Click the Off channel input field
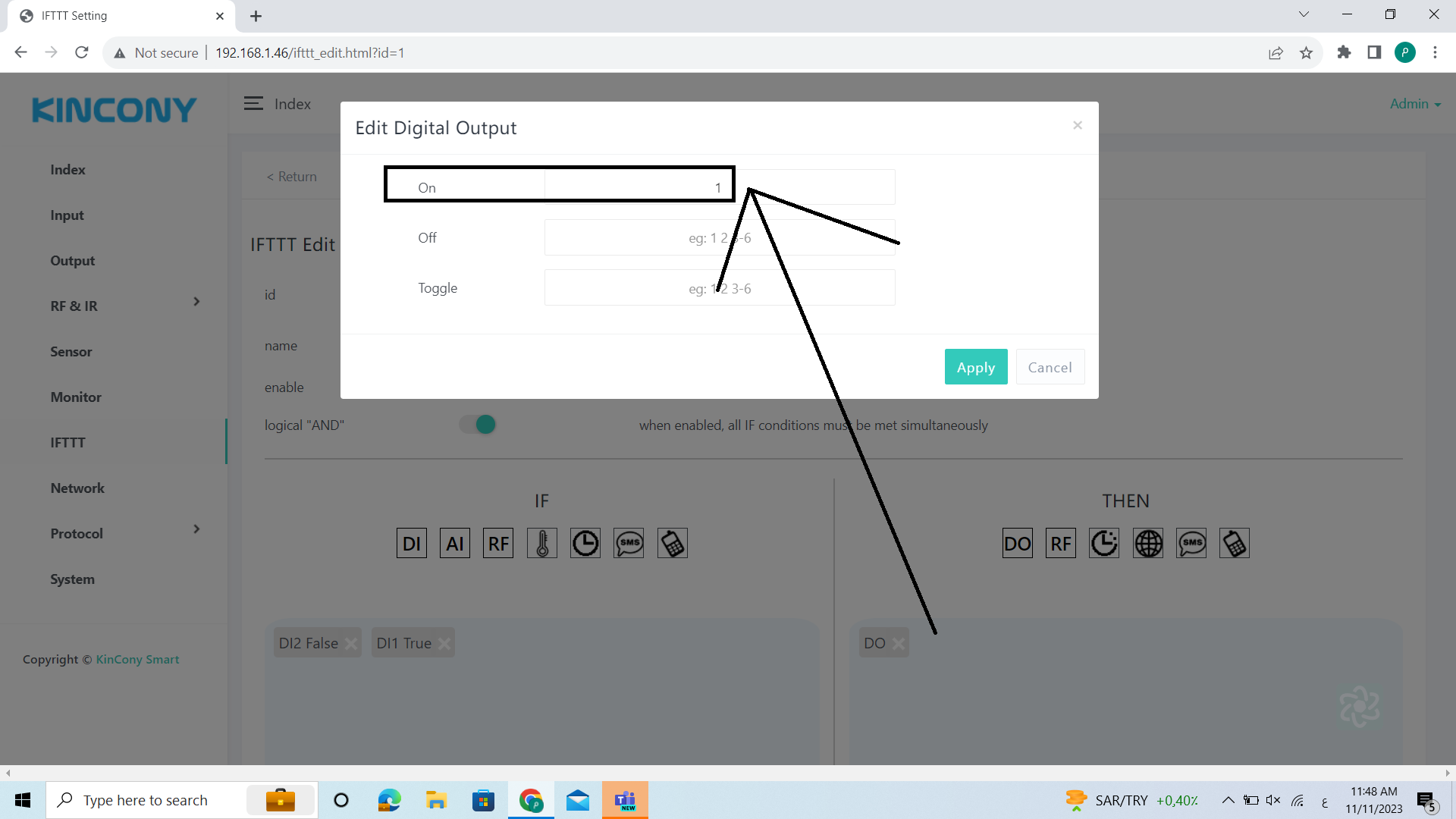Image resolution: width=1456 pixels, height=819 pixels. pyautogui.click(x=719, y=238)
